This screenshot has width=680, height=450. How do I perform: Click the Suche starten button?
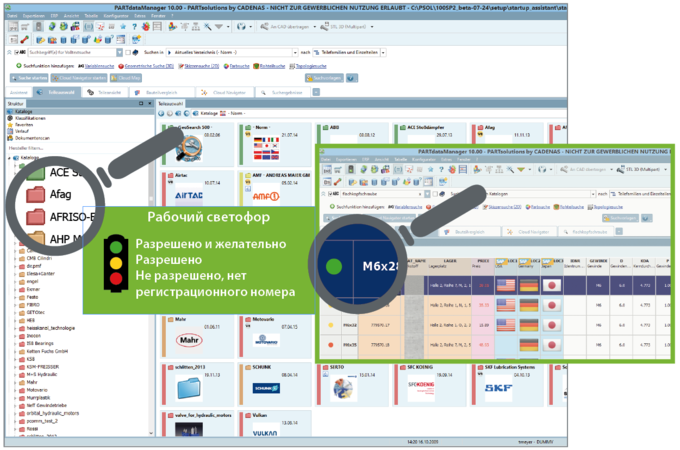[x=29, y=78]
